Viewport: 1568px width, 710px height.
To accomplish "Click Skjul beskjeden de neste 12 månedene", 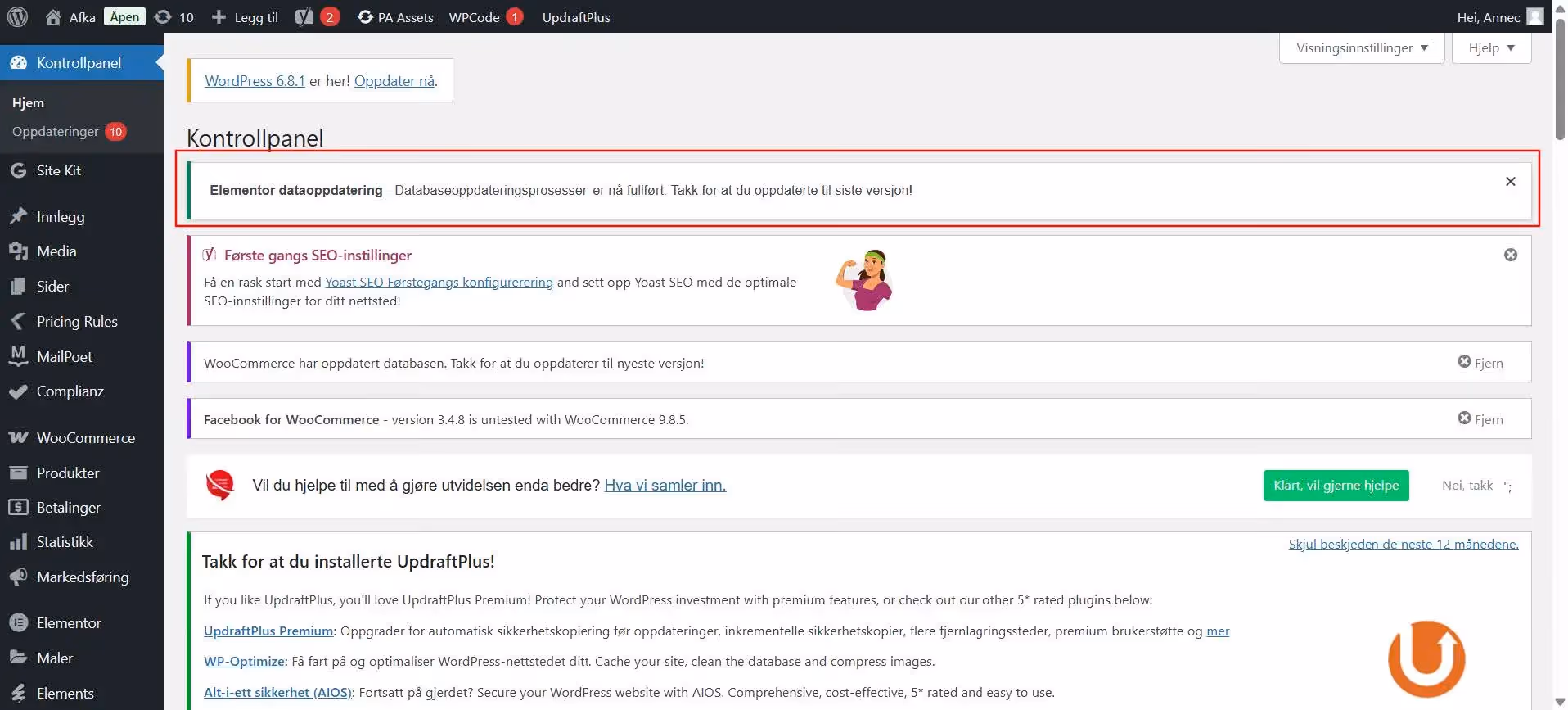I will 1403,544.
